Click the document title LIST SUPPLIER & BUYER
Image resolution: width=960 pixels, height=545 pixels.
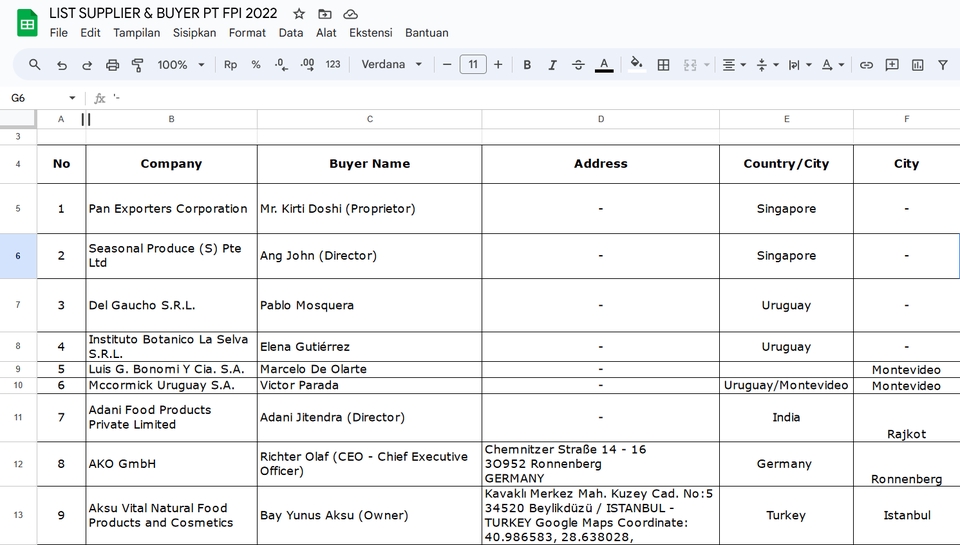pyautogui.click(x=163, y=13)
